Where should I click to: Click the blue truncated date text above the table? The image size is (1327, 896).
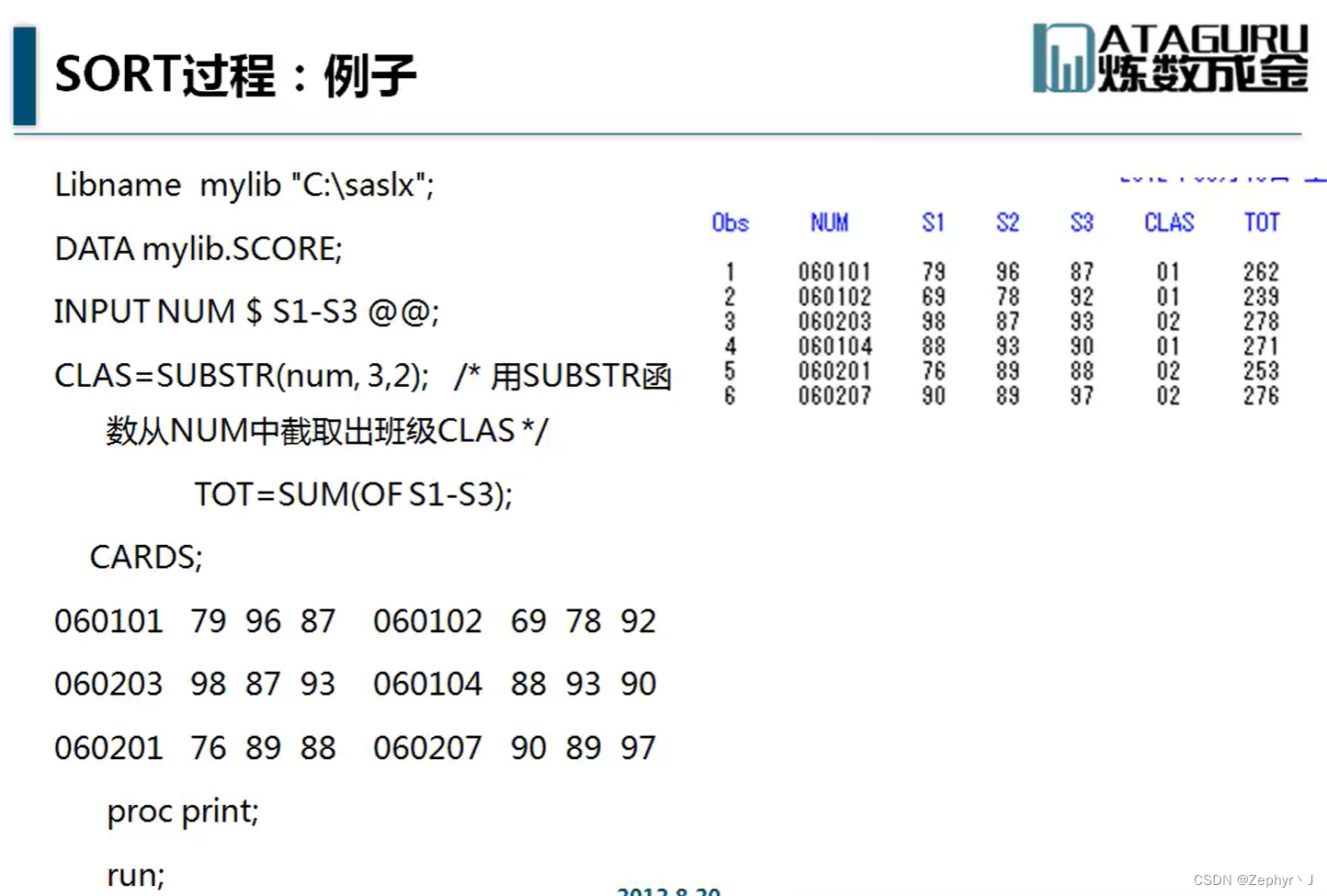tap(1213, 179)
